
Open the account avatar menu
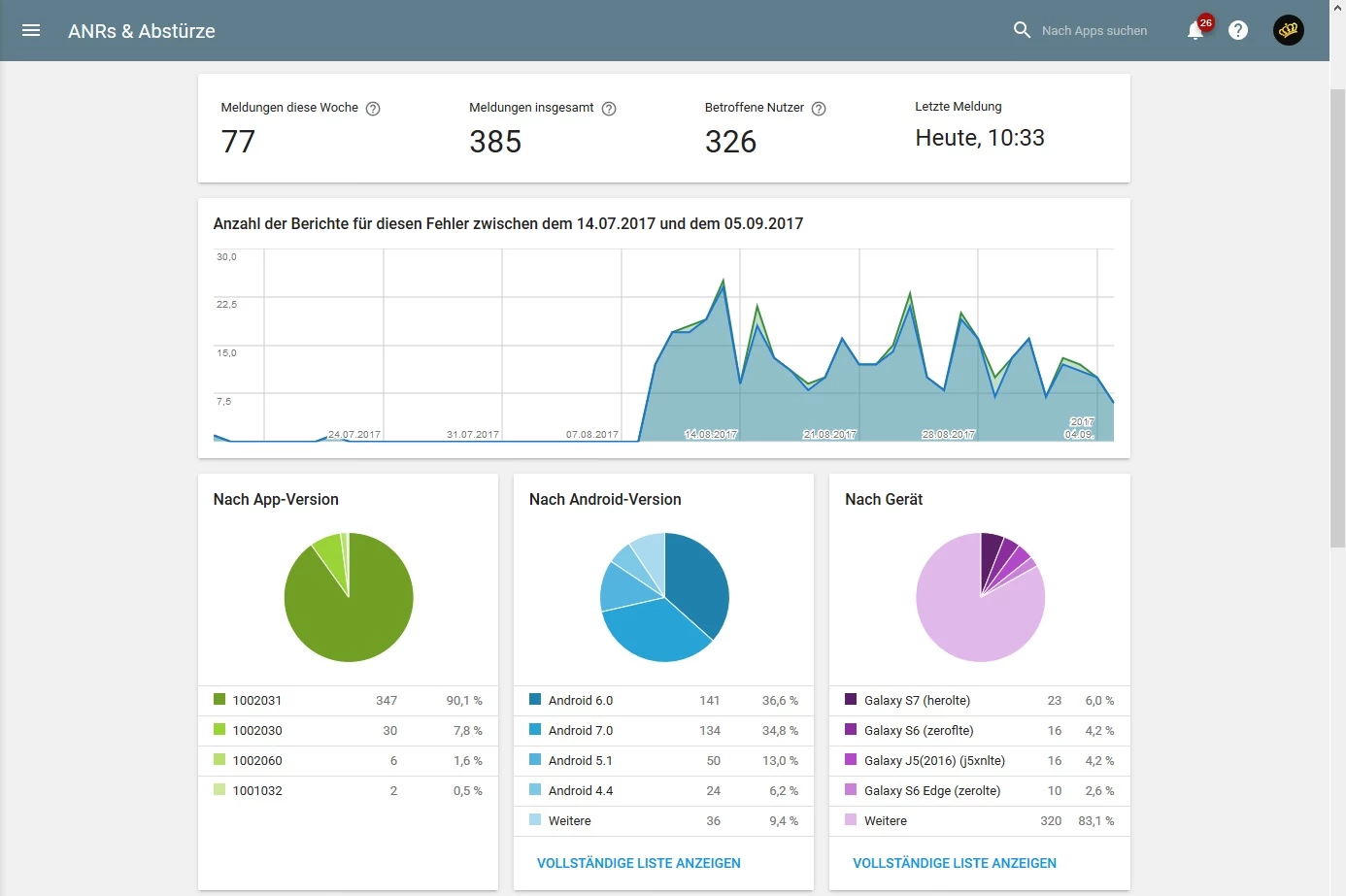[x=1289, y=30]
